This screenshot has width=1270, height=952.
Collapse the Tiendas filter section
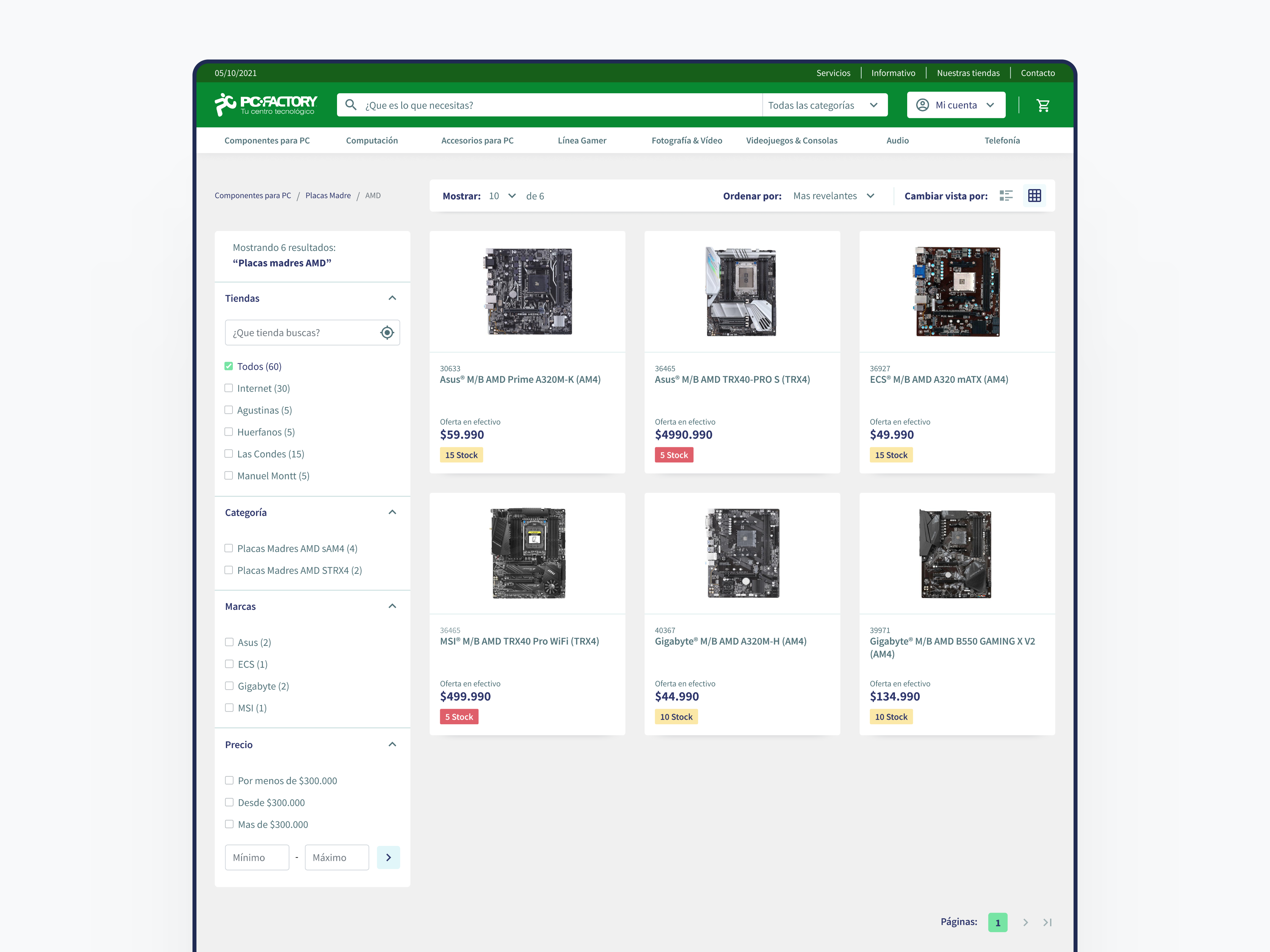coord(392,298)
